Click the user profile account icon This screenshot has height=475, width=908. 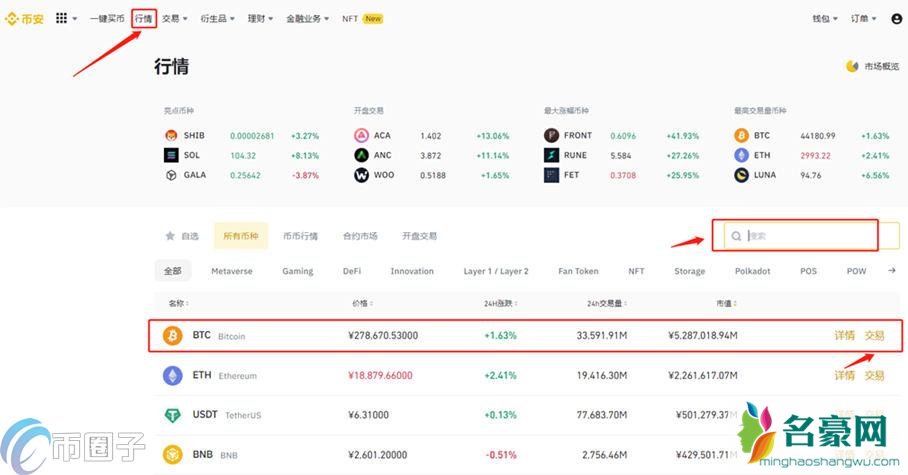[896, 18]
